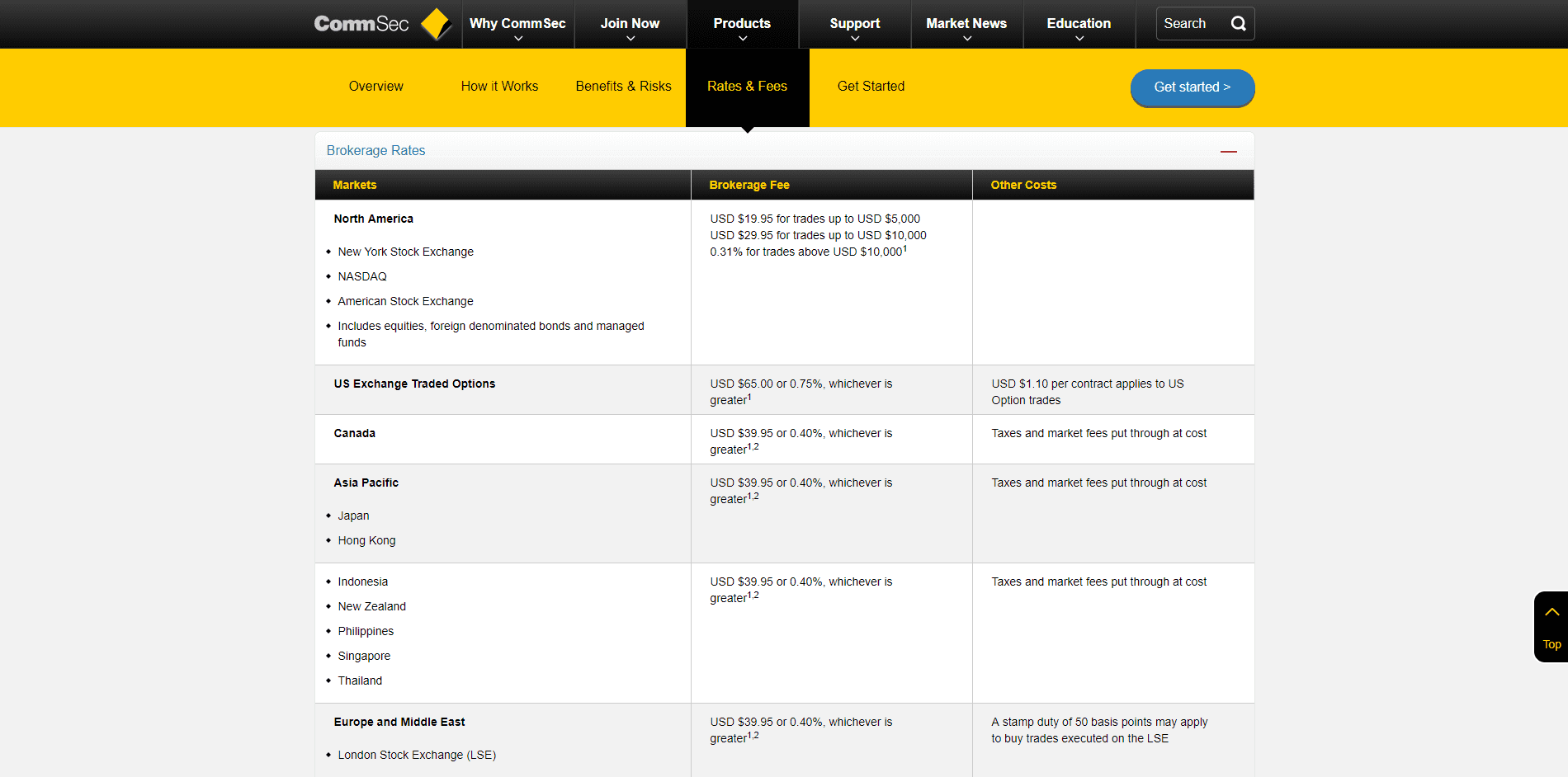The image size is (1568, 777).
Task: Click the search magnifying glass icon
Action: 1238,23
